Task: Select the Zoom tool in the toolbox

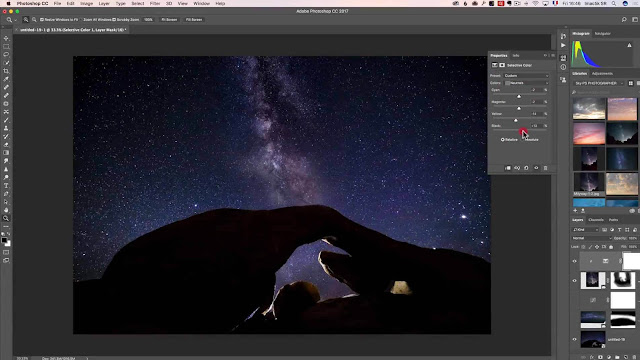Action: 6,218
